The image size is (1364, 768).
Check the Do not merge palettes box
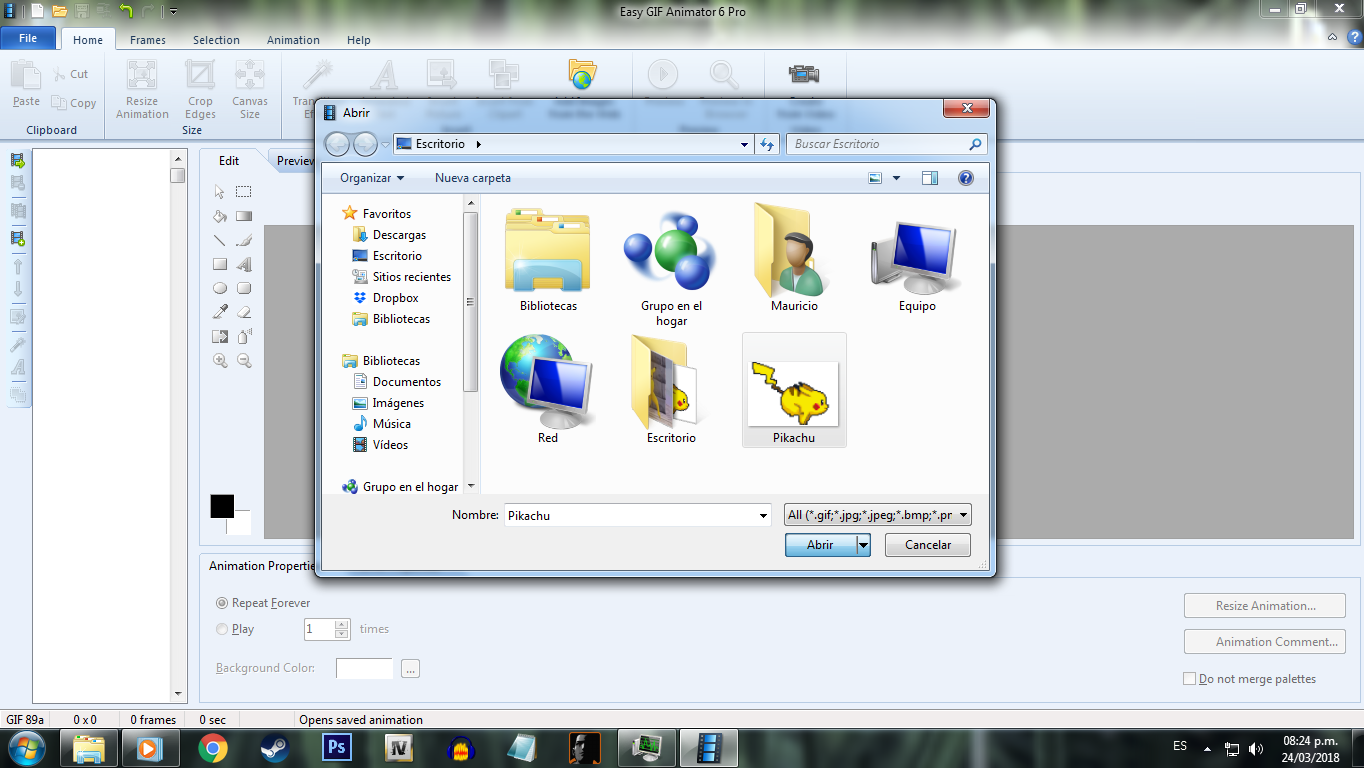click(x=1190, y=679)
